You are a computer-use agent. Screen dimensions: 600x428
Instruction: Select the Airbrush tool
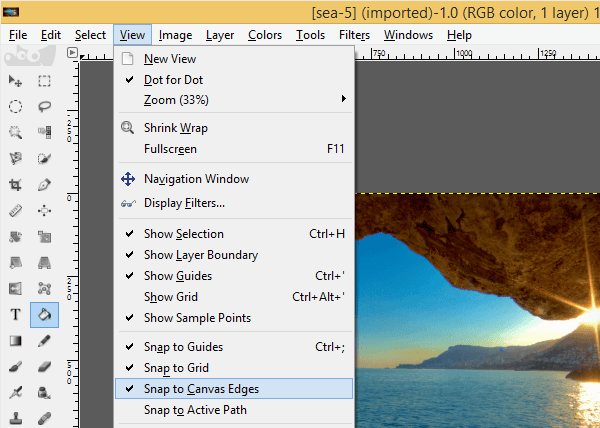(x=15, y=393)
